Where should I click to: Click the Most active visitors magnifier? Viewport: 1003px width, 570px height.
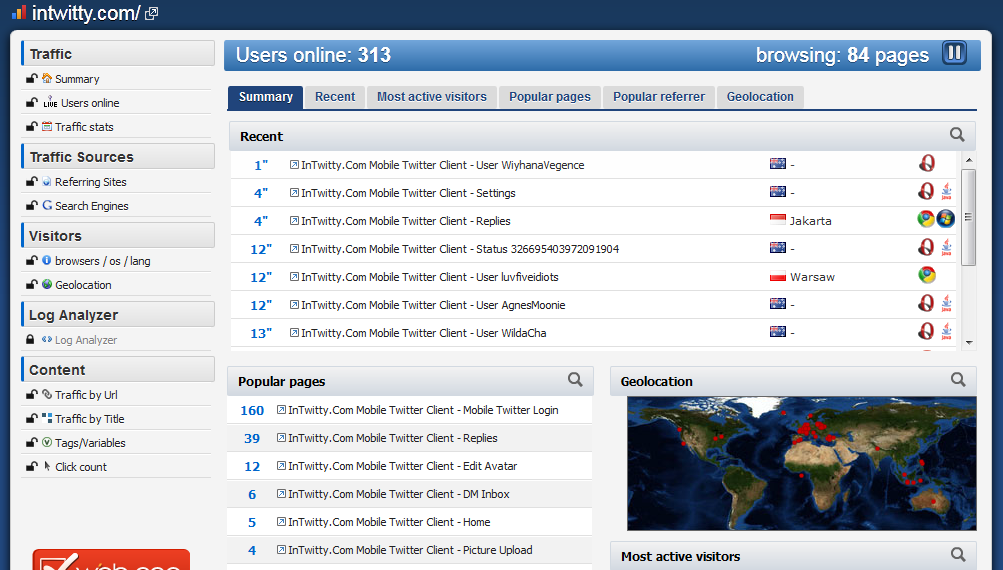tap(958, 555)
